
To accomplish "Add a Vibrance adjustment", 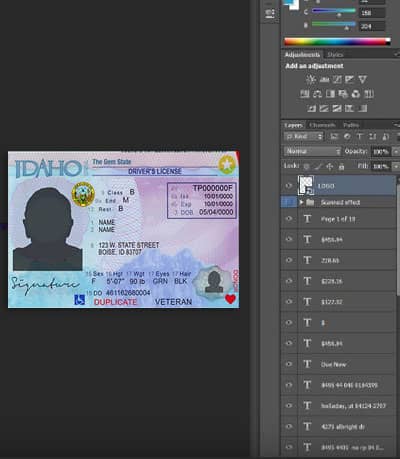I will click(362, 79).
